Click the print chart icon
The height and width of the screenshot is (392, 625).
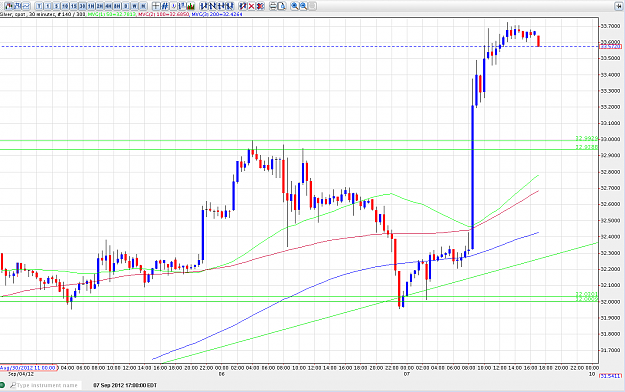(x=273, y=6)
